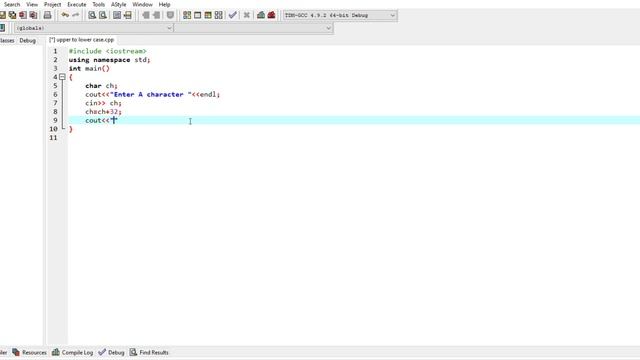The height and width of the screenshot is (360, 640).
Task: Click the Undo arrow icon
Action: pyautogui.click(x=65, y=15)
